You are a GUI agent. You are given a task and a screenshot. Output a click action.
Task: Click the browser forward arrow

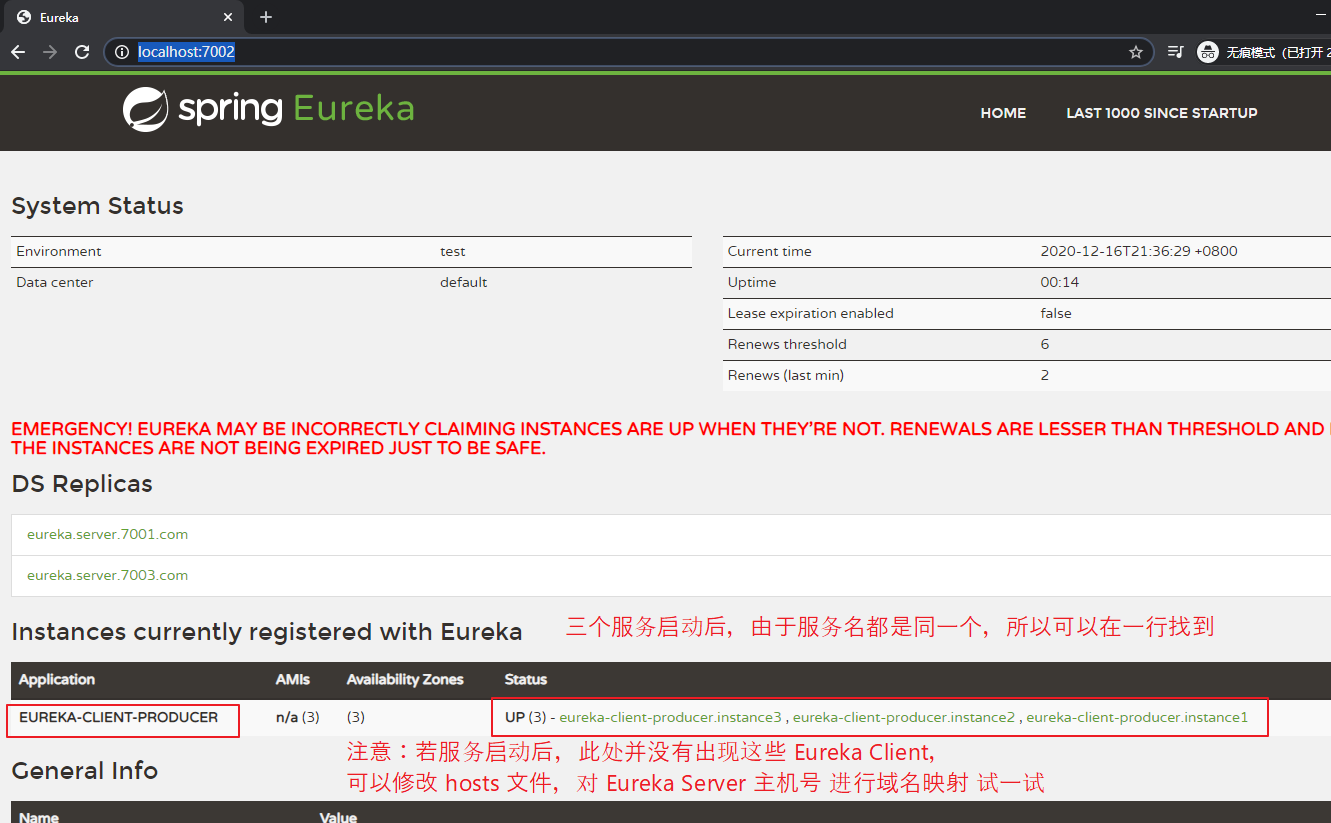pos(50,52)
